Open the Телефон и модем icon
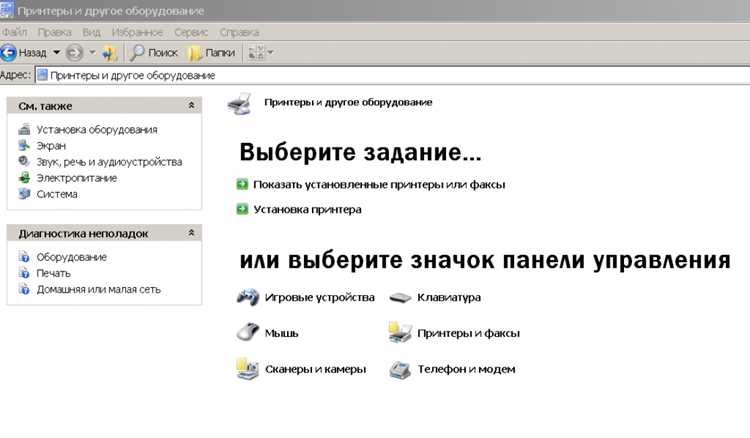 tap(400, 369)
